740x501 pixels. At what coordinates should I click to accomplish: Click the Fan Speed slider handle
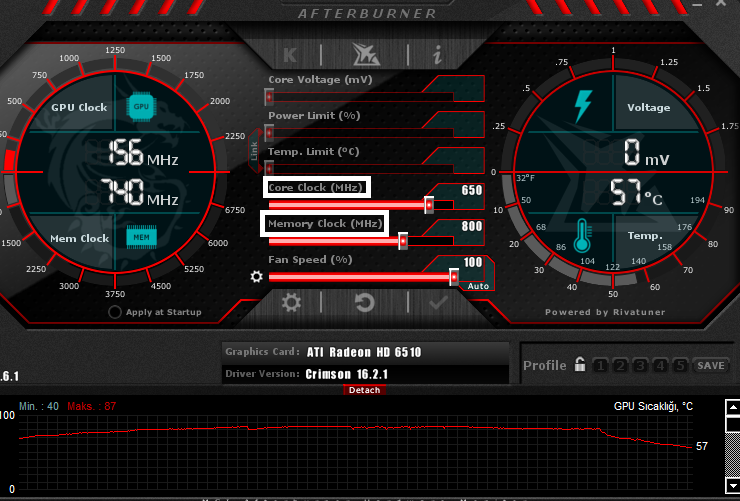point(454,277)
